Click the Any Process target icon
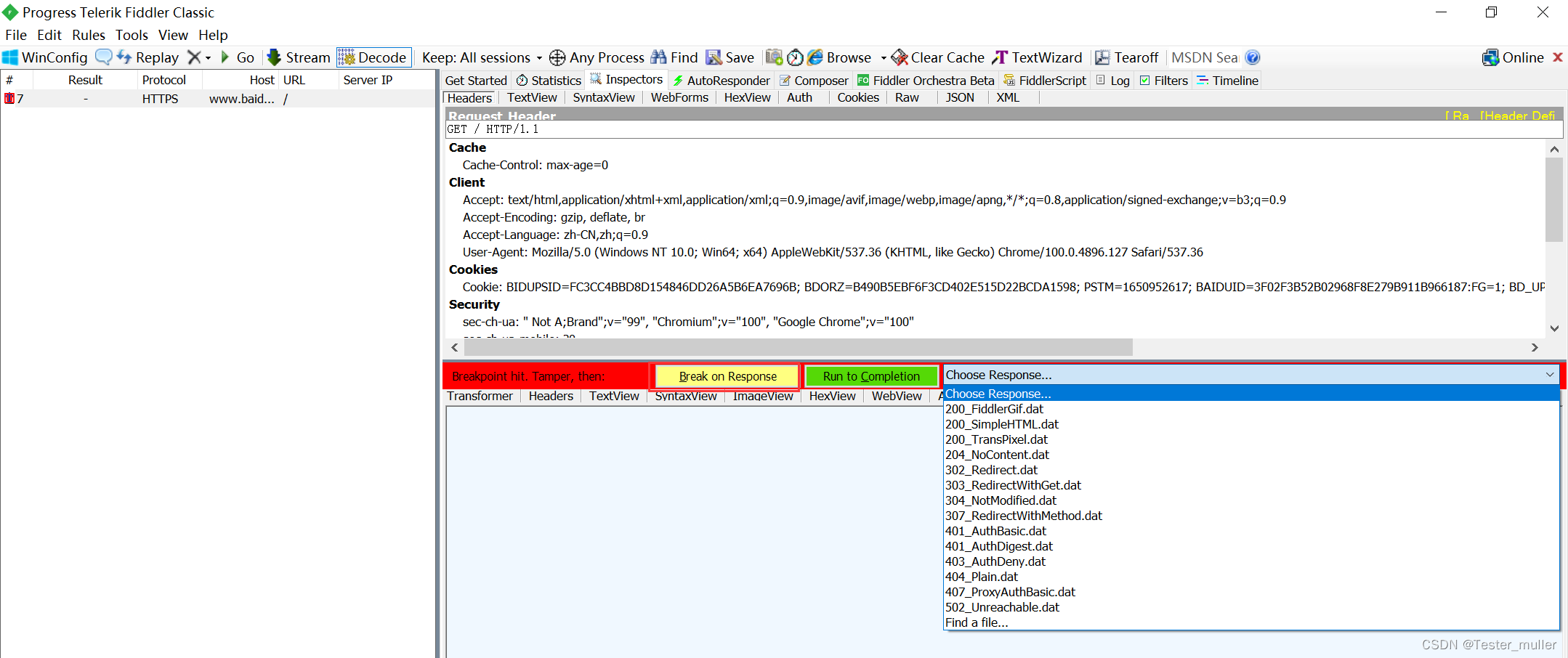This screenshot has width=1568, height=658. (x=557, y=57)
